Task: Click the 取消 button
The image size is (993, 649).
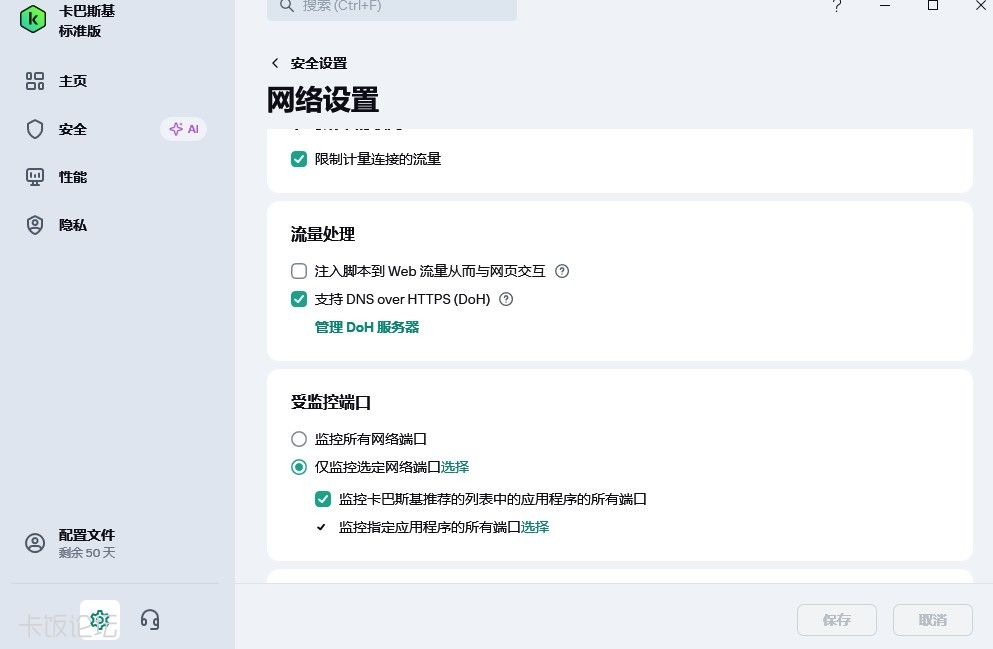Action: point(933,620)
